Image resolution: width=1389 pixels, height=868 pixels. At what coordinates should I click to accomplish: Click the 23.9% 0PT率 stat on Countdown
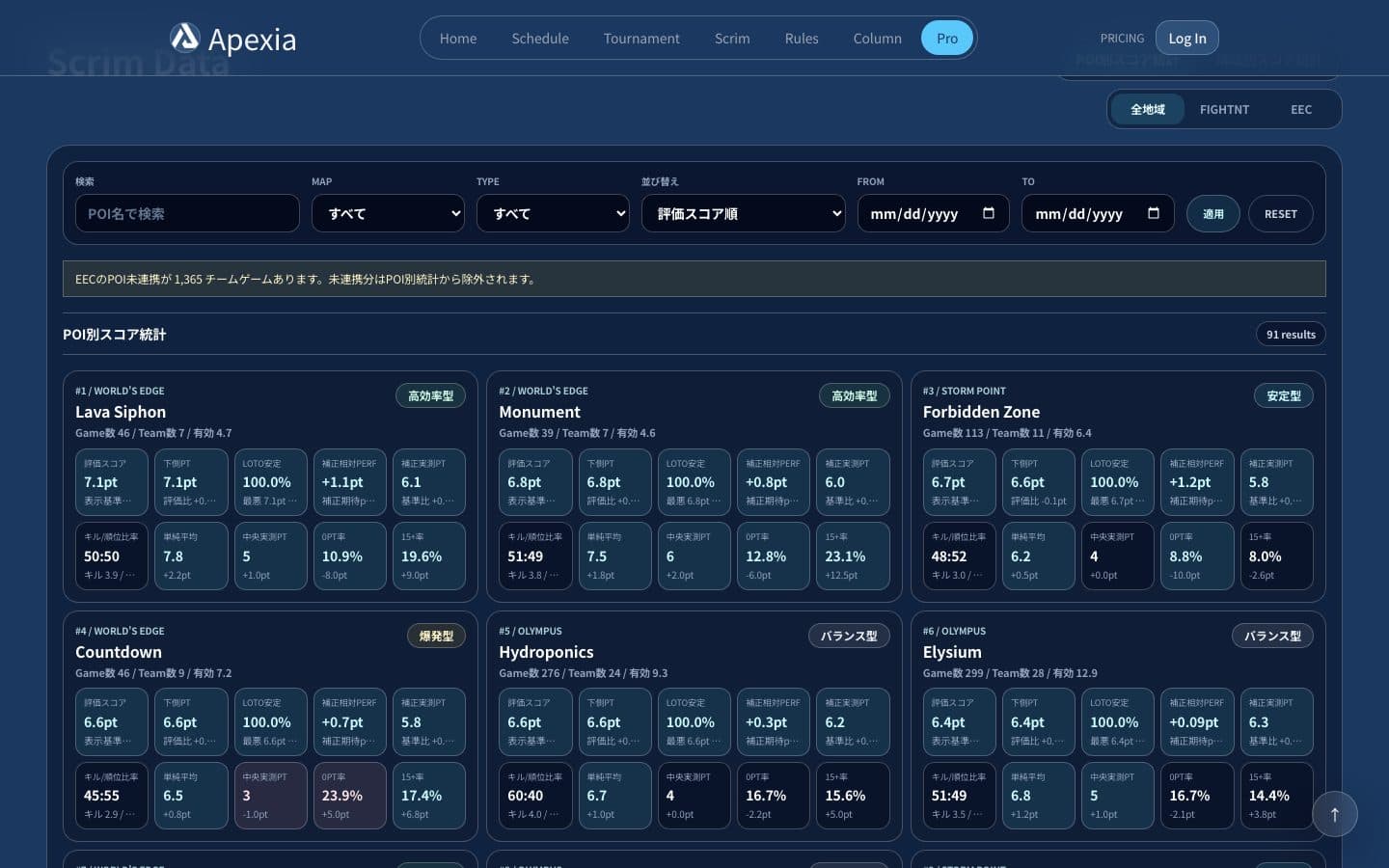click(350, 796)
